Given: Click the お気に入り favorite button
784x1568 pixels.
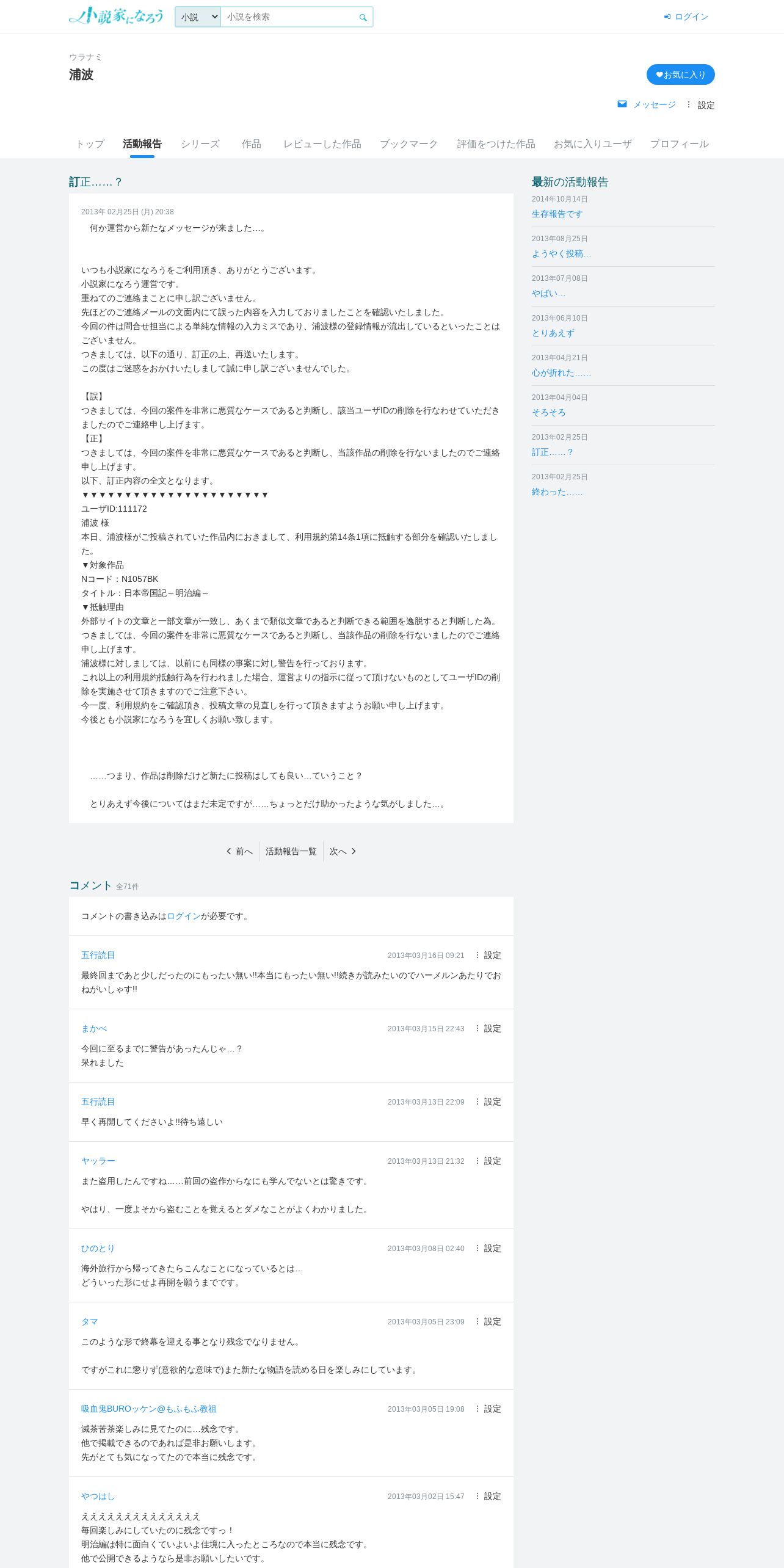Looking at the screenshot, I should pyautogui.click(x=681, y=74).
